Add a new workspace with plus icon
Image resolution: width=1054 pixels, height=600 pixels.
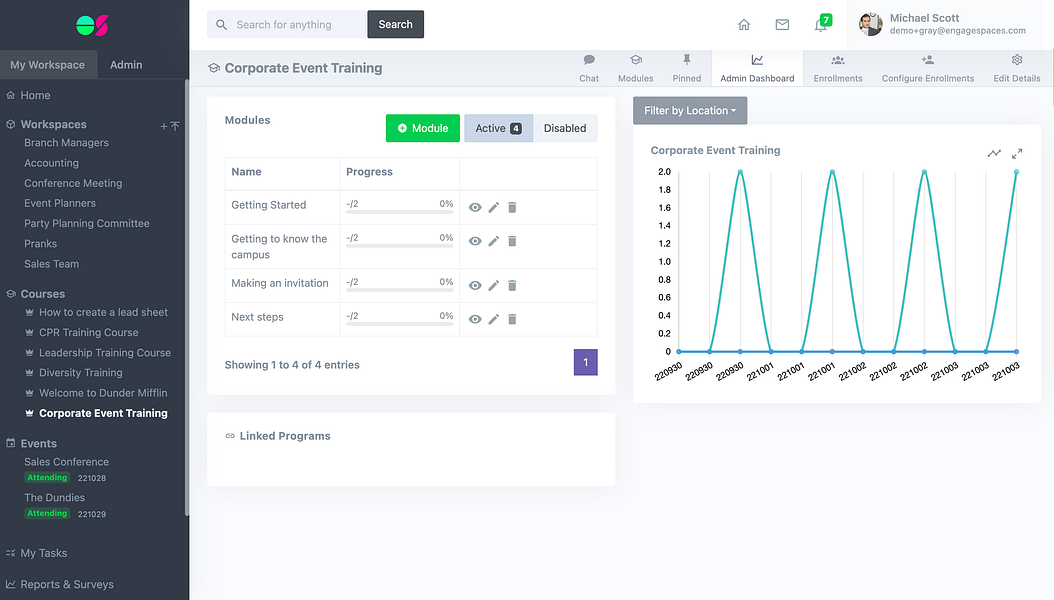pos(163,126)
